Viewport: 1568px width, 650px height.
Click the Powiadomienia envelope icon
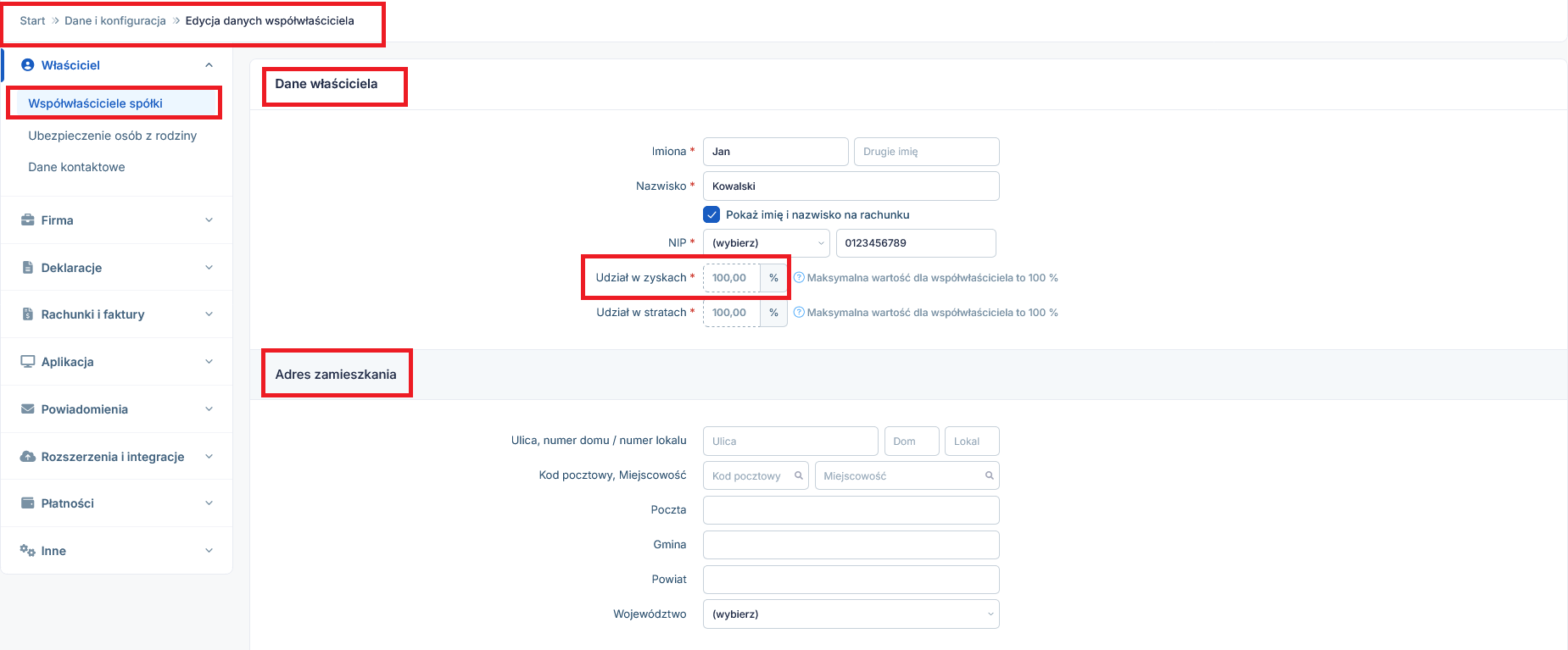click(28, 409)
